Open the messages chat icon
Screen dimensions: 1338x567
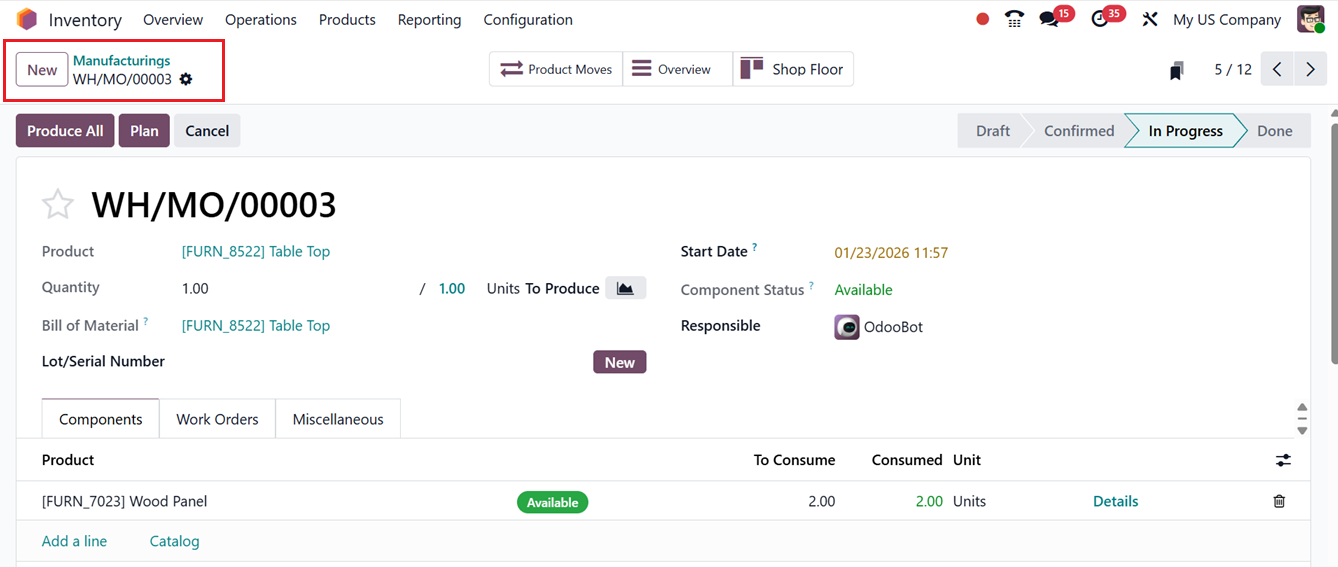1049,19
